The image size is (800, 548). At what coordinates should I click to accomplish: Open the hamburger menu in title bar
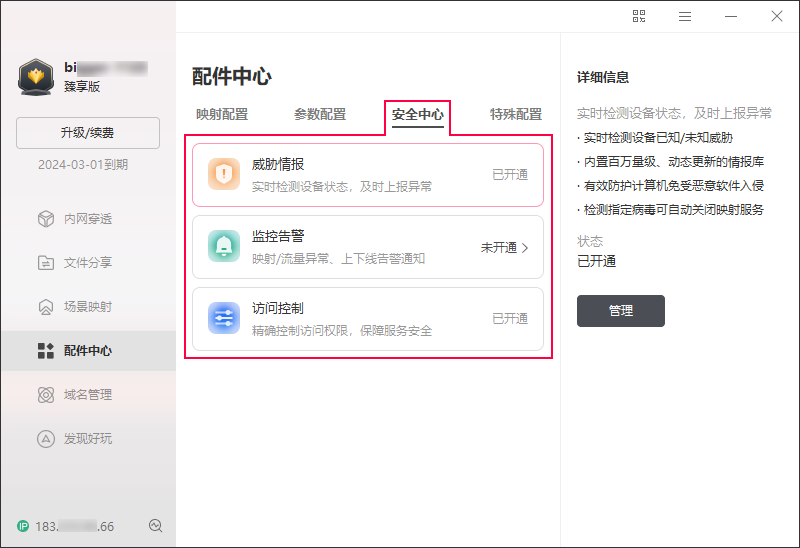click(685, 16)
